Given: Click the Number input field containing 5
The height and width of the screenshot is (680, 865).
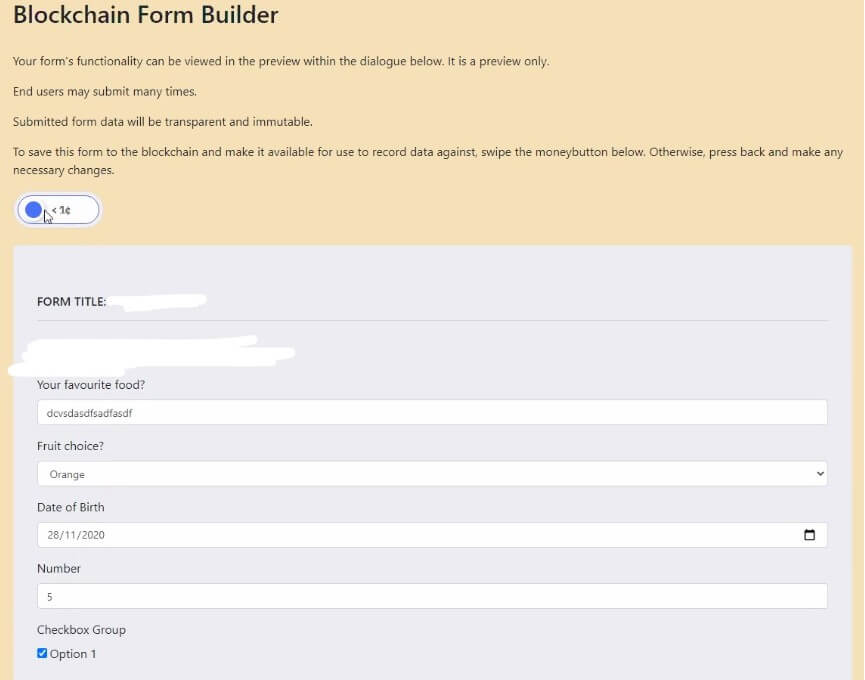Looking at the screenshot, I should (x=432, y=596).
